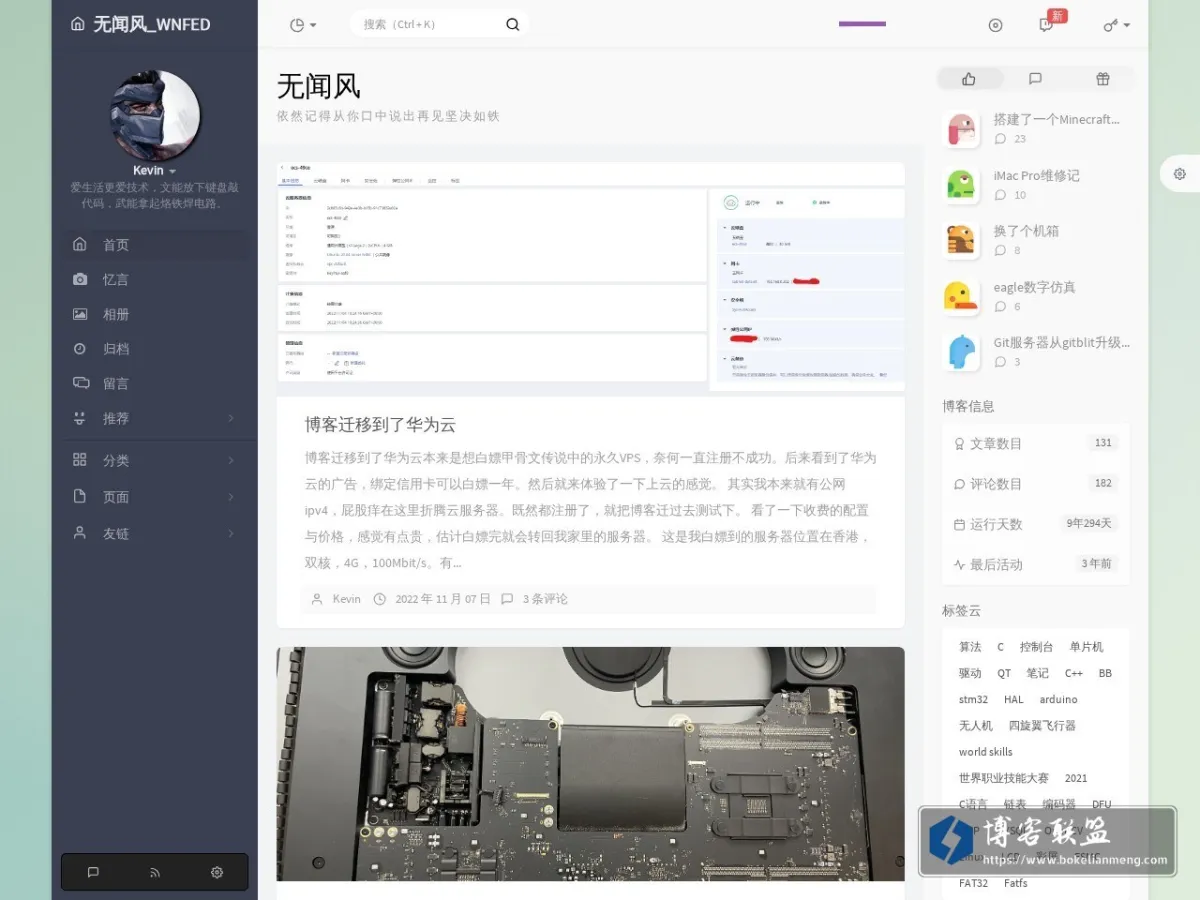Open the key login dropdown

coord(1116,25)
